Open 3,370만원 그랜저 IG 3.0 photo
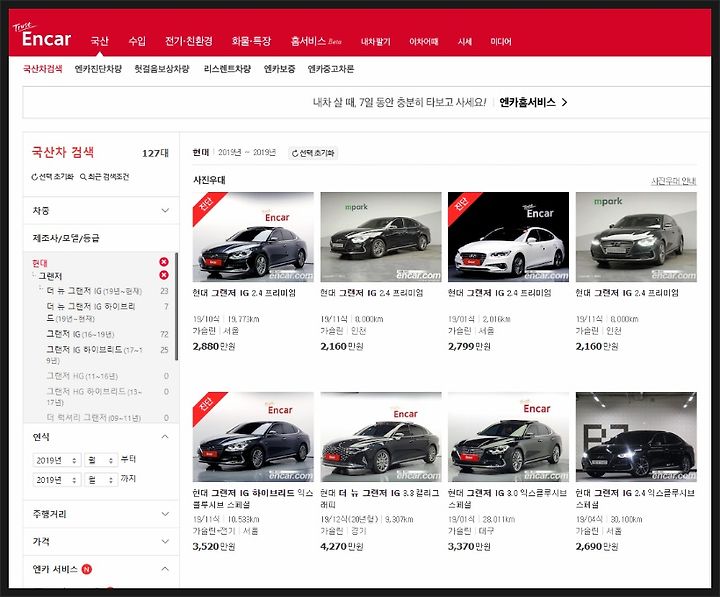The height and width of the screenshot is (597, 720). tap(508, 437)
